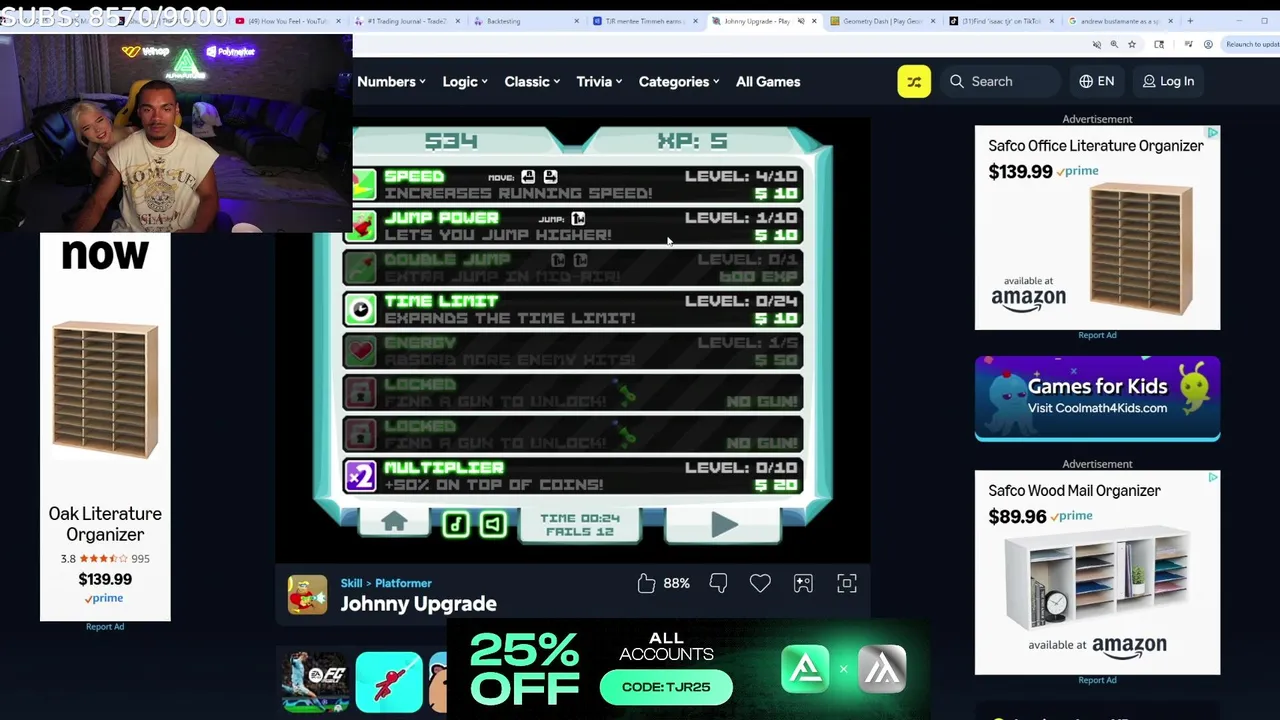Enter fullscreen mode for the game
This screenshot has height=720, width=1280.
847,583
